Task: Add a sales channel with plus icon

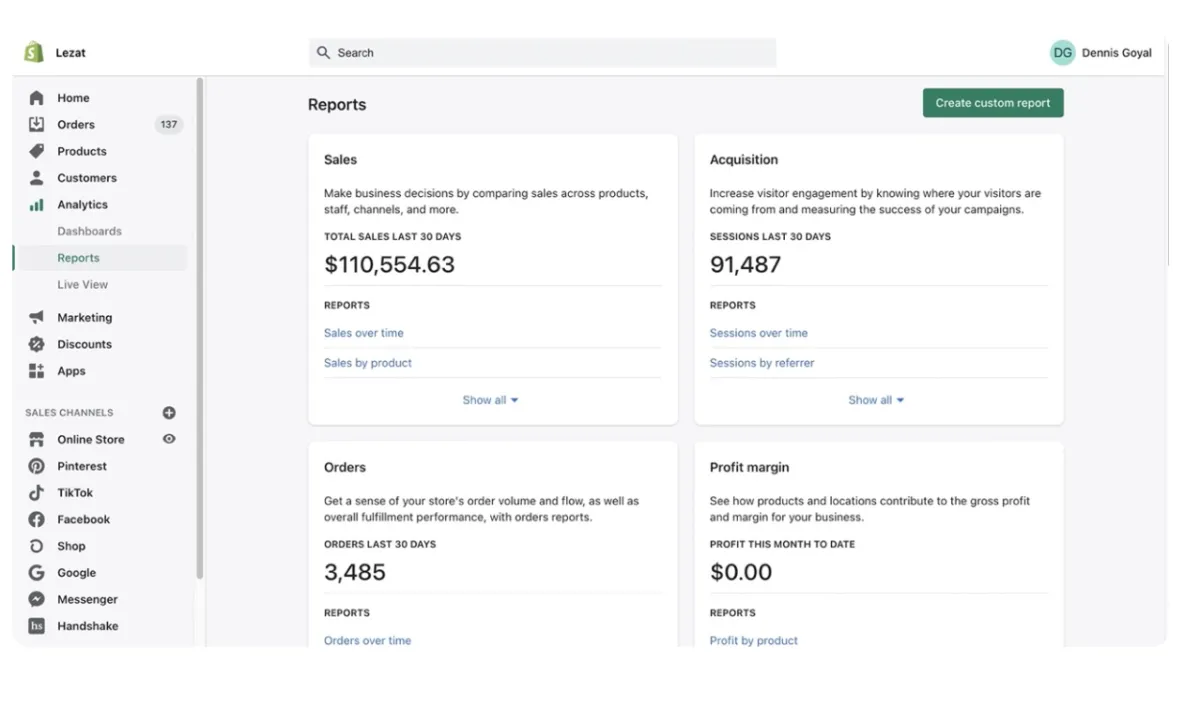Action: pyautogui.click(x=169, y=412)
